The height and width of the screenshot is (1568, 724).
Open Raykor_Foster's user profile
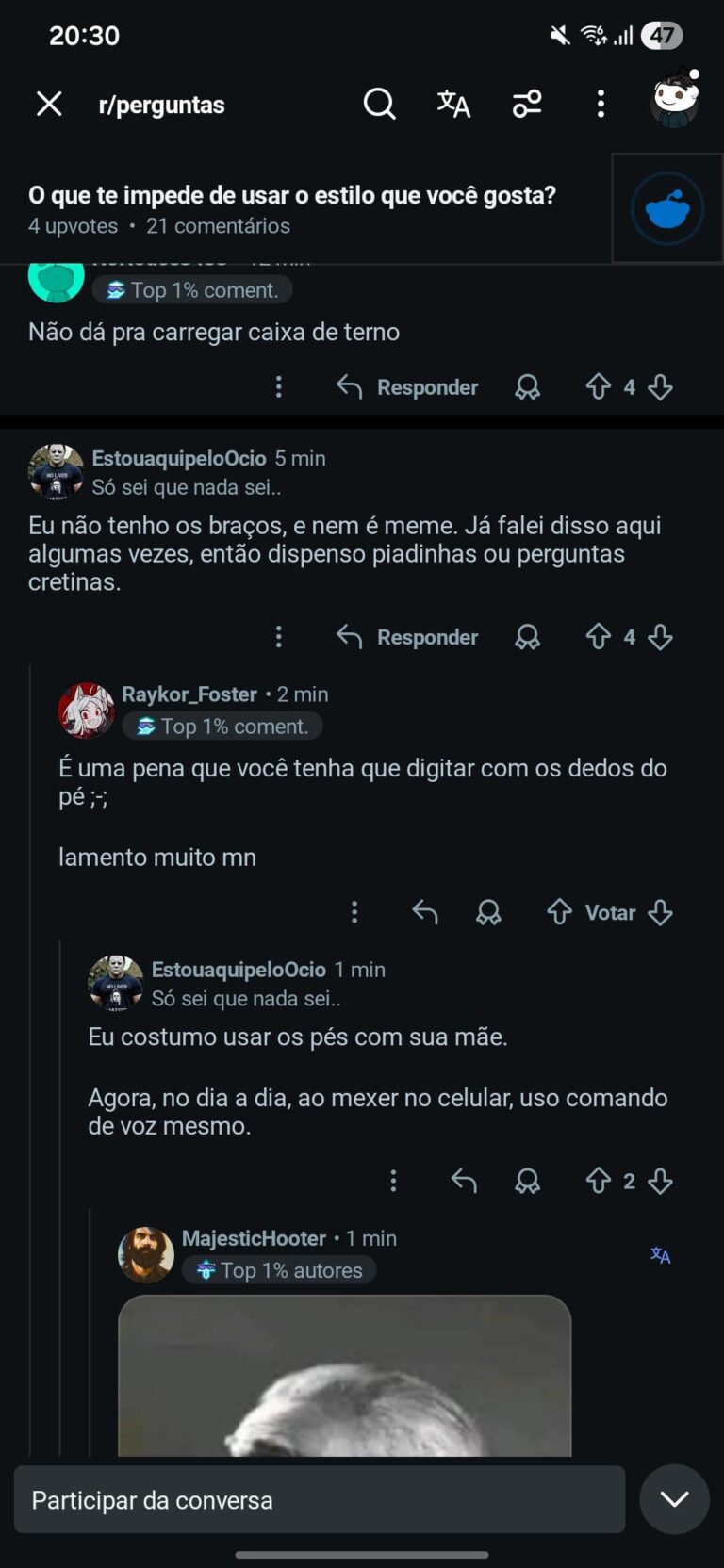[x=189, y=694]
